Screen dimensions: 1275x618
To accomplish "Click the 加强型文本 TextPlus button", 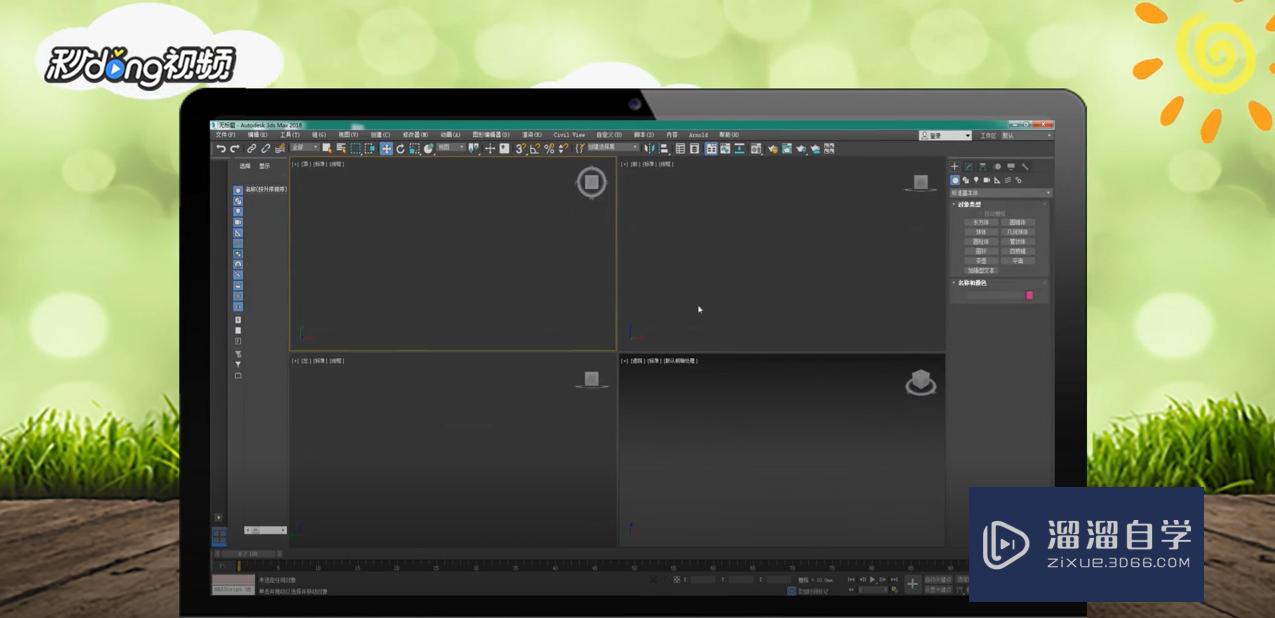I will click(x=981, y=270).
